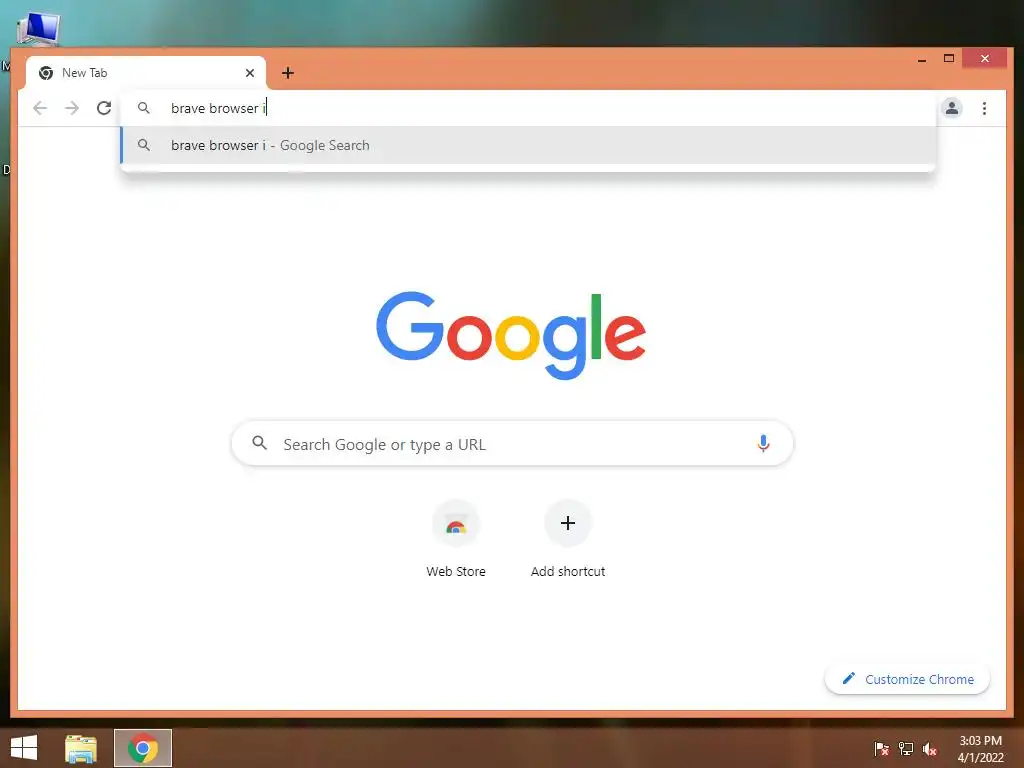Choose 'brave browser i - Google Search' suggestion
Screen dimensions: 1024x768
528,145
